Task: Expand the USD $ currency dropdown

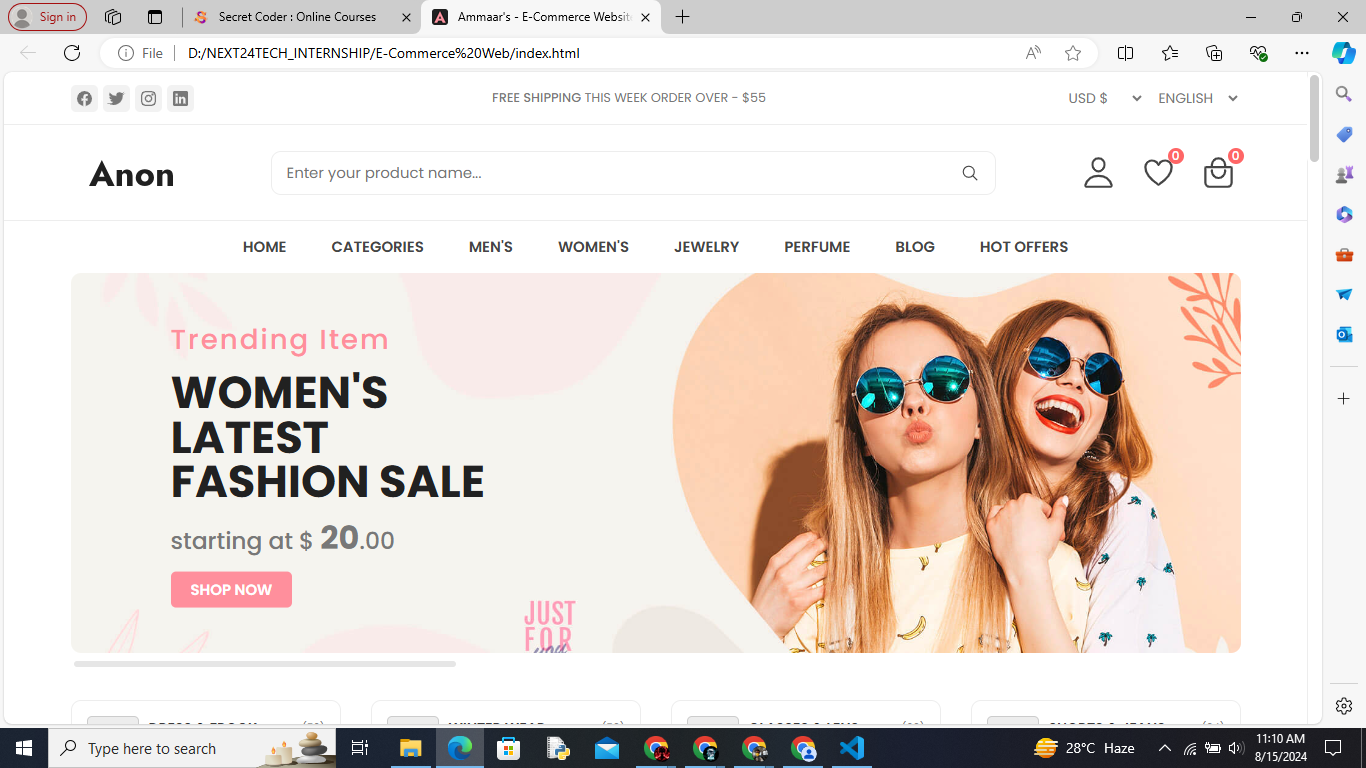Action: [x=1105, y=98]
